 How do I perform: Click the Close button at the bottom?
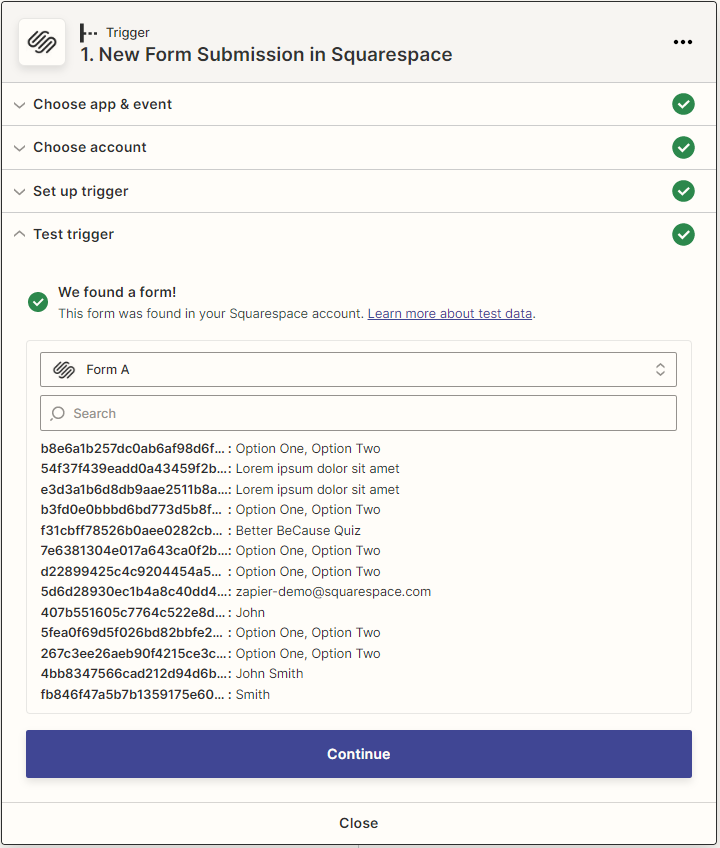[x=359, y=823]
